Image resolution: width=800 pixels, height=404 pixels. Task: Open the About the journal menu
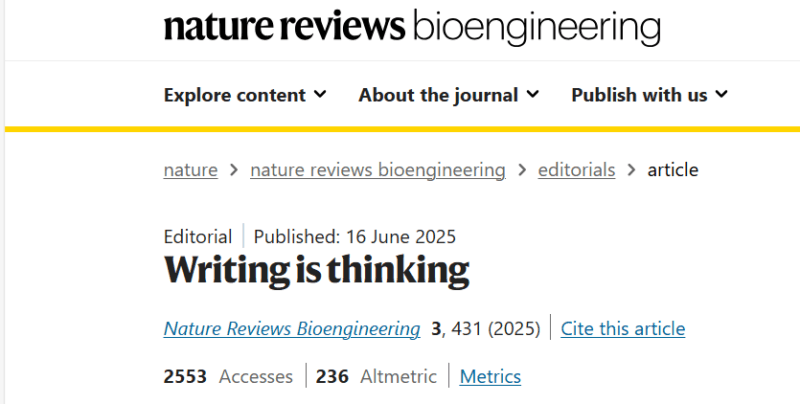coord(448,95)
